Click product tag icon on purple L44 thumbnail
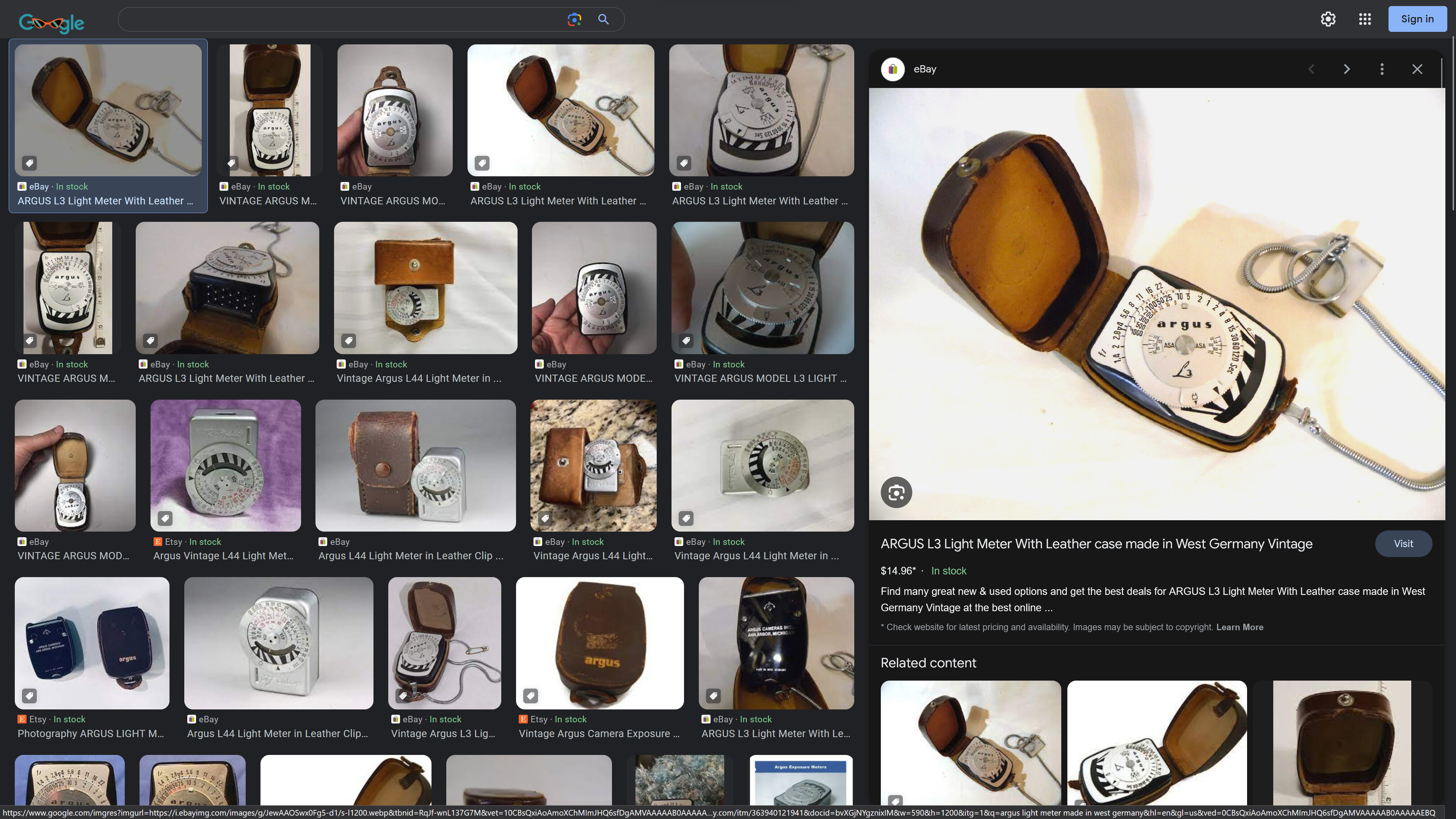The image size is (1456, 819). [165, 518]
